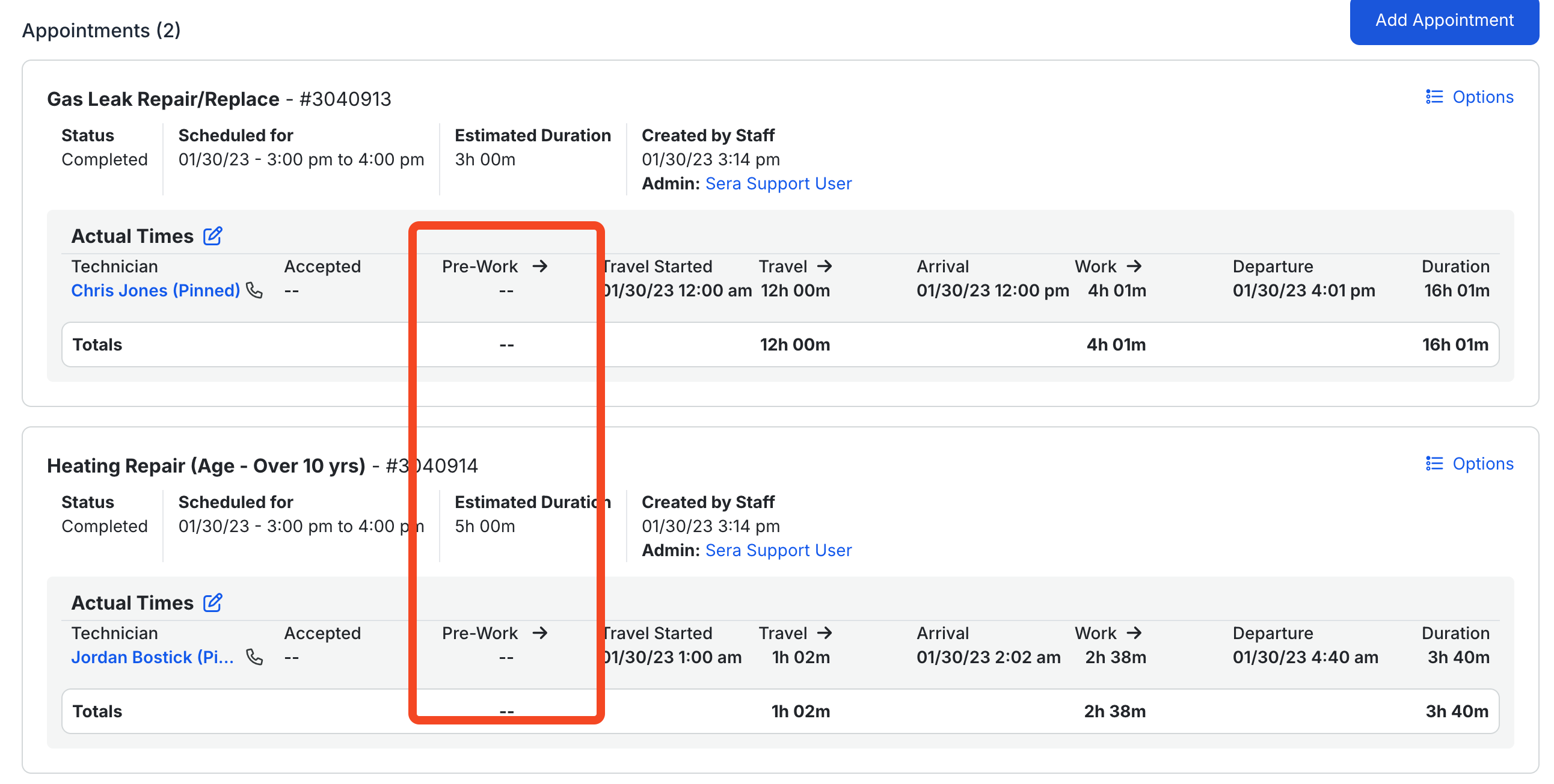Open Chris Jones (Pinned) technician link
The height and width of the screenshot is (784, 1554).
[156, 290]
